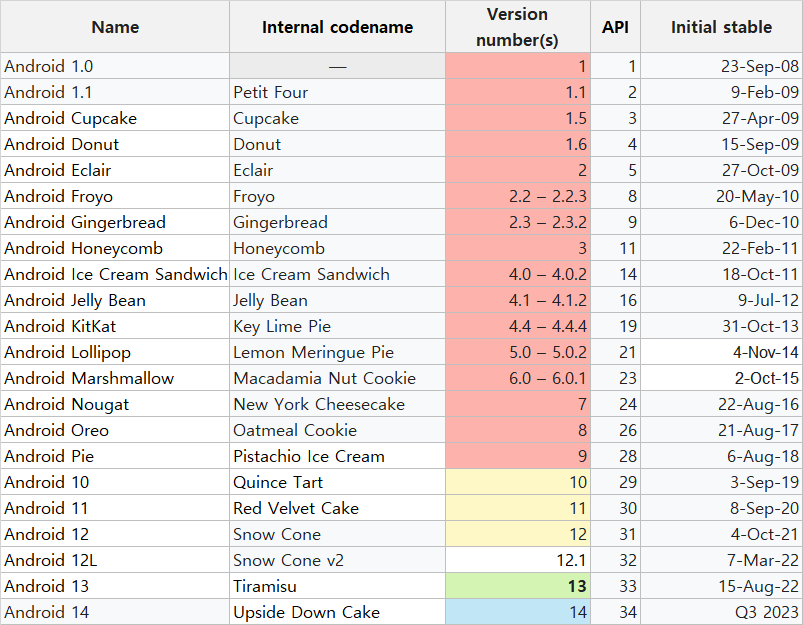Select the "Android 13" name cell
Screen dimensions: 803x625
click(x=115, y=586)
